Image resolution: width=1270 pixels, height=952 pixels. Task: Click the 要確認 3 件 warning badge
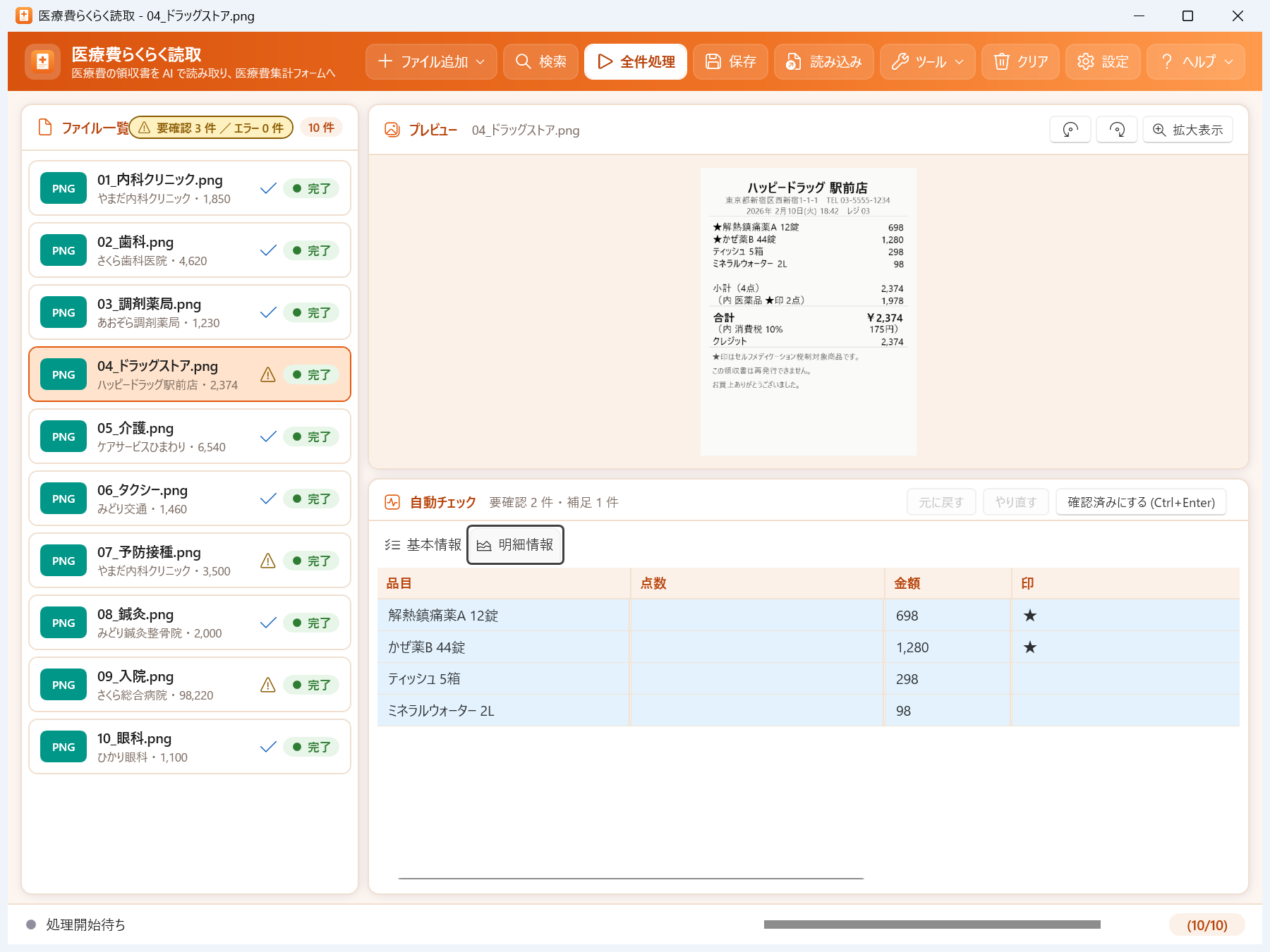click(x=211, y=128)
